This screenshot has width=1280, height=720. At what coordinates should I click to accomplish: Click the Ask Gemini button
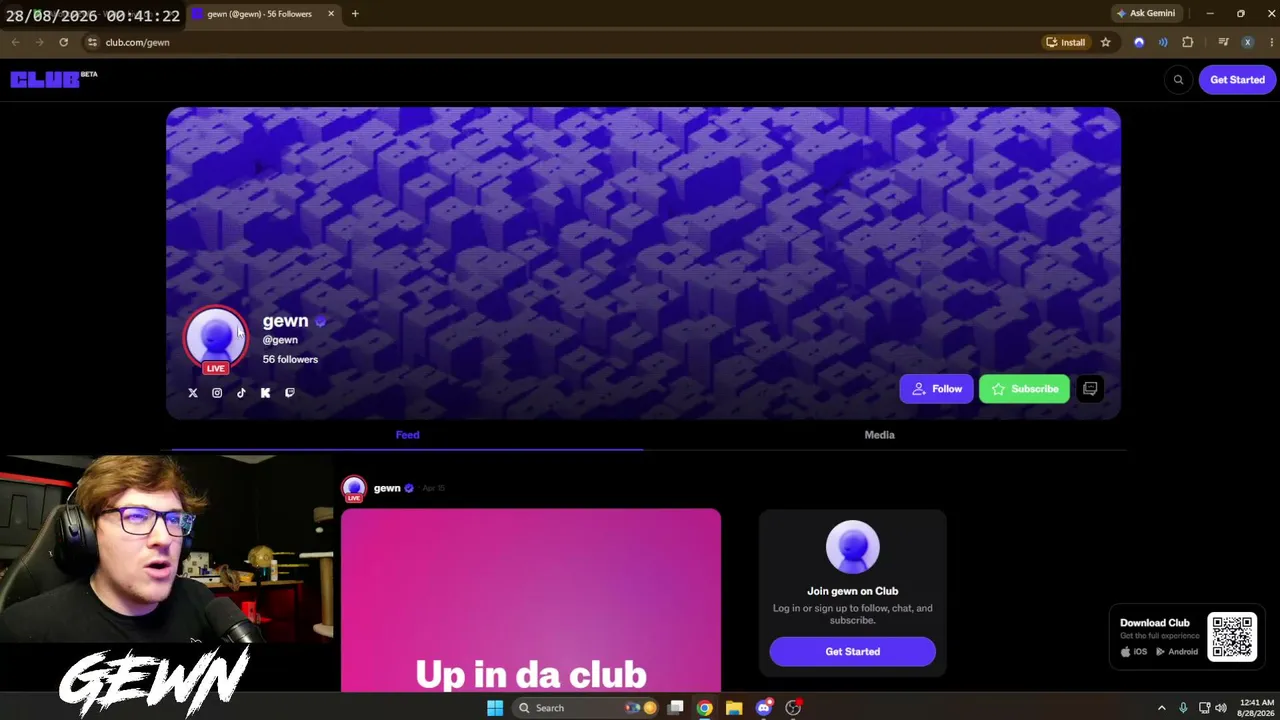coord(1145,14)
